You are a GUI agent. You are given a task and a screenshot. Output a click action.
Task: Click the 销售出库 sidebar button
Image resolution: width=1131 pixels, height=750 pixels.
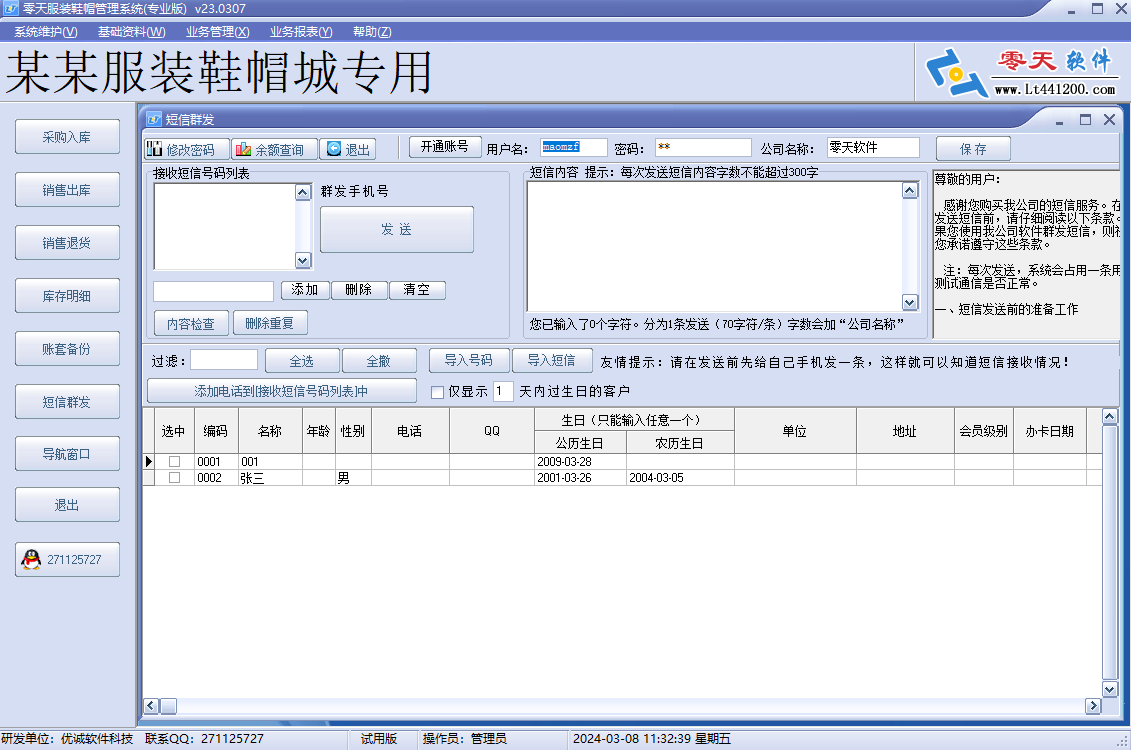(x=67, y=190)
